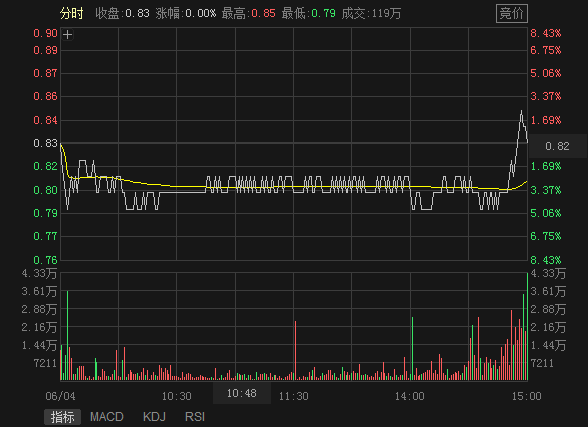Click the left 4.33万 volume axis label
The image size is (588, 427).
point(39,273)
